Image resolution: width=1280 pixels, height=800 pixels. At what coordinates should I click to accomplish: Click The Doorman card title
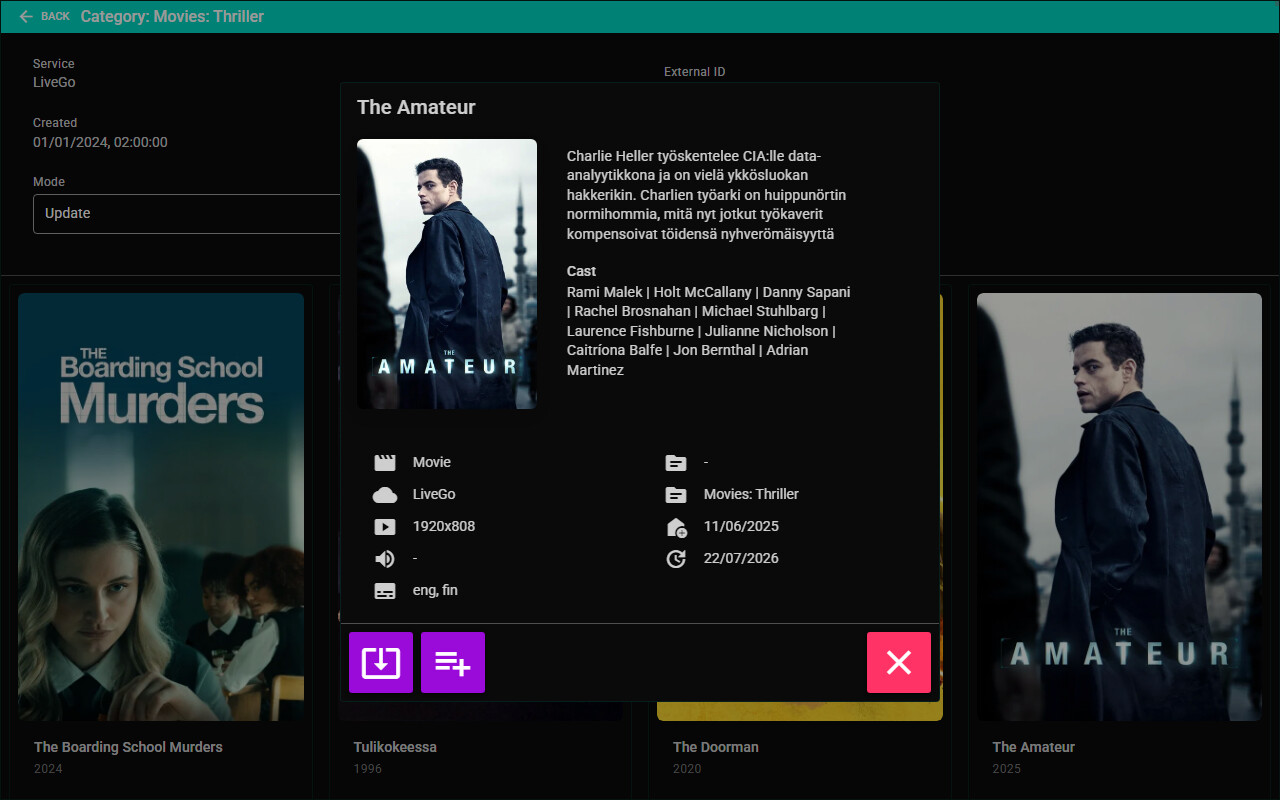click(x=716, y=747)
